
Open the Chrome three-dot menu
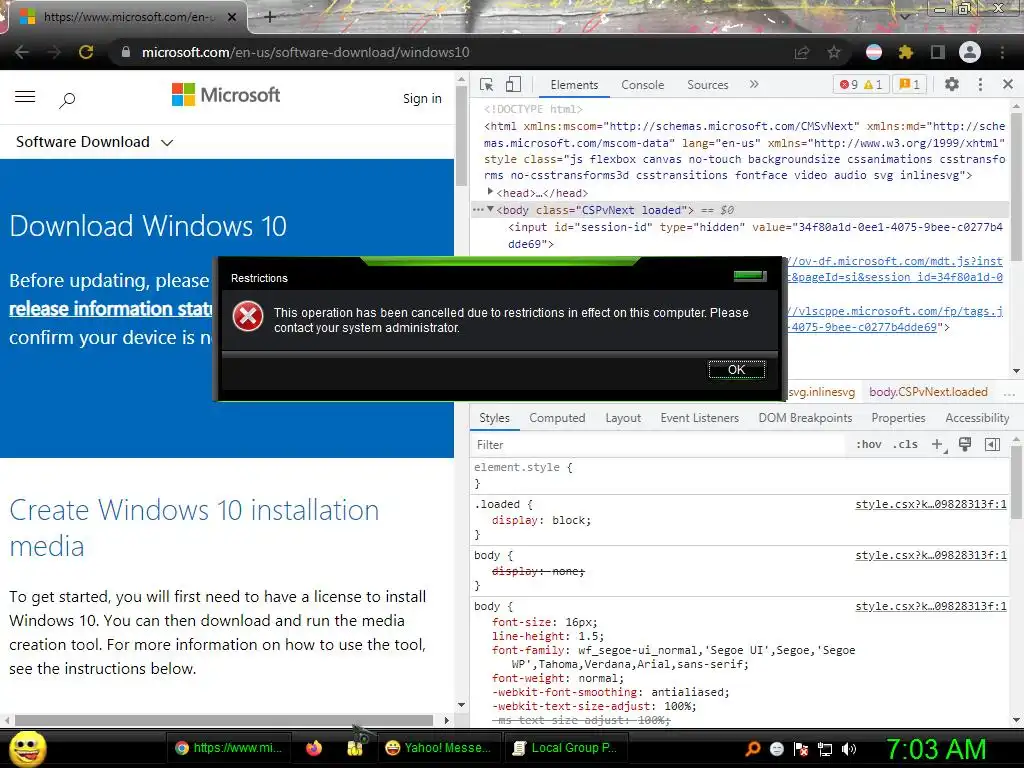1002,52
